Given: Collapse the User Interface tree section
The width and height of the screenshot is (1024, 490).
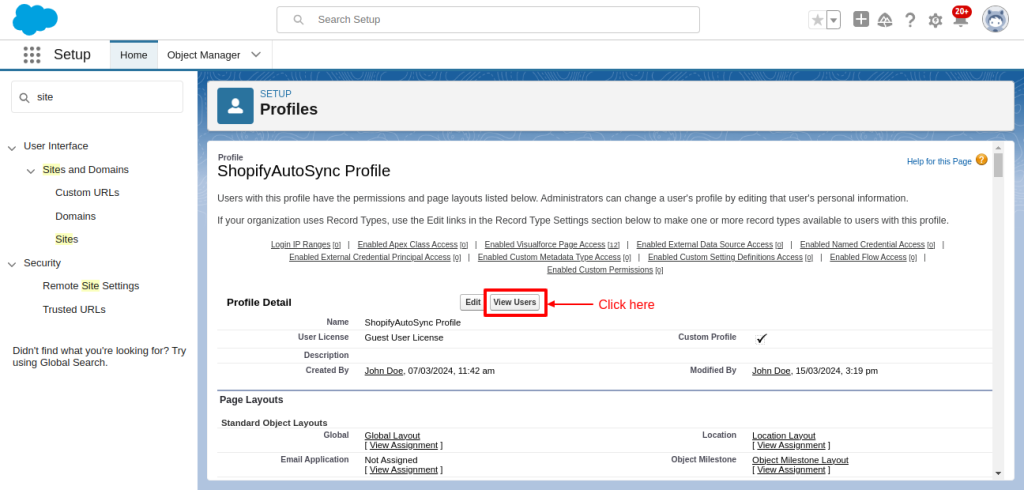Looking at the screenshot, I should pyautogui.click(x=12, y=148).
